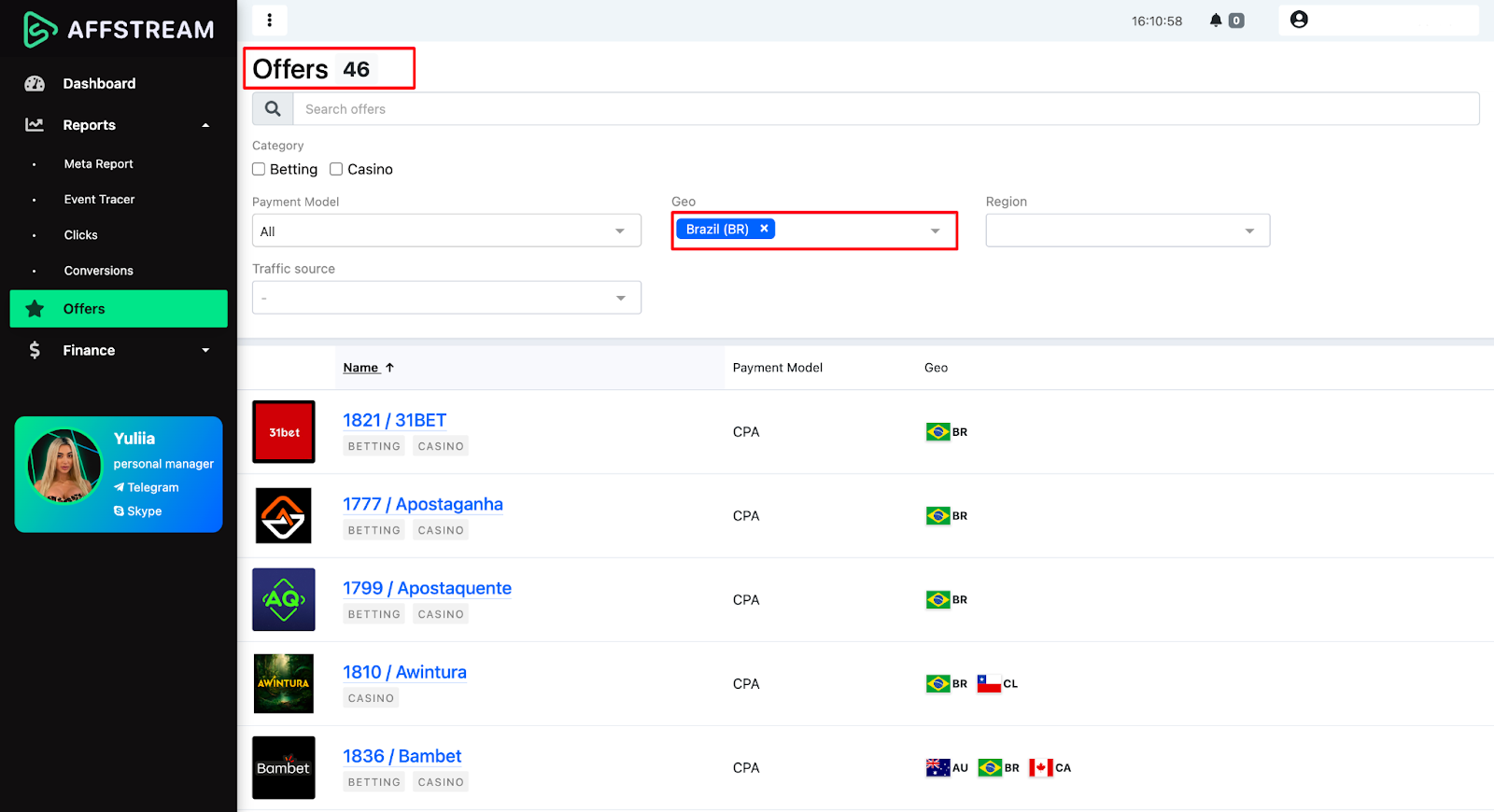This screenshot has height=812, width=1494.
Task: Open the 1821 / 31BET offer link
Action: click(x=394, y=420)
